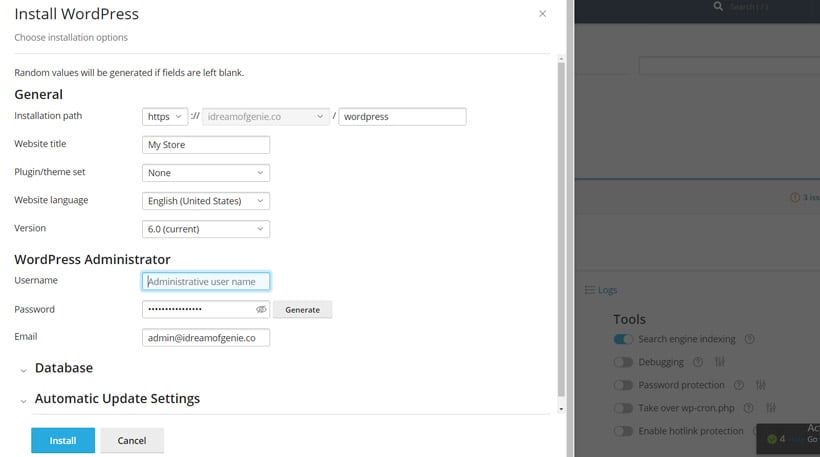Click help icon next to Debugging
The width and height of the screenshot is (820, 457).
click(698, 362)
